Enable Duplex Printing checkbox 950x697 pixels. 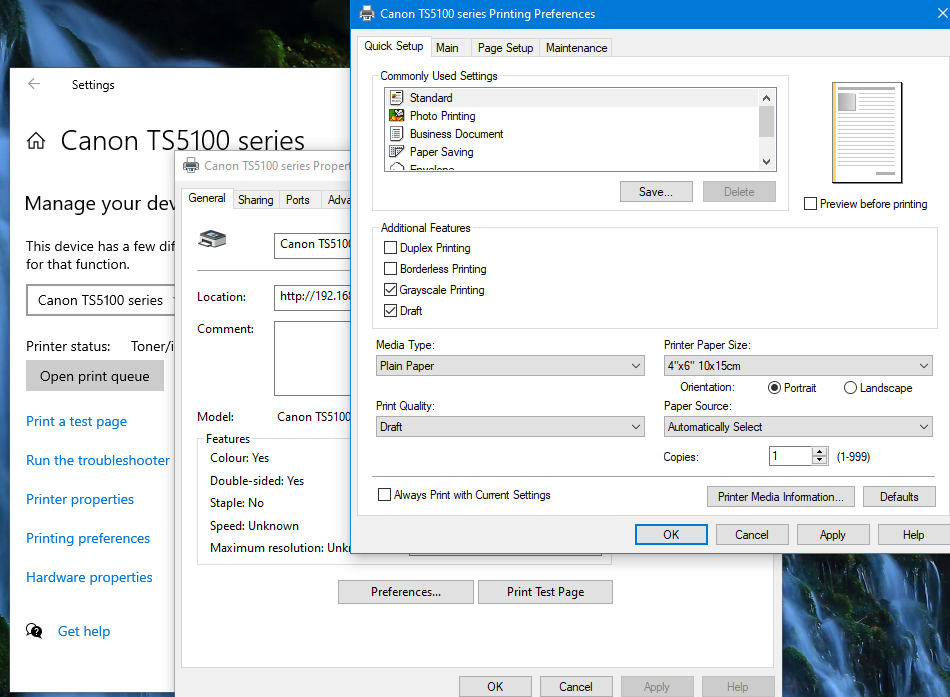click(391, 248)
